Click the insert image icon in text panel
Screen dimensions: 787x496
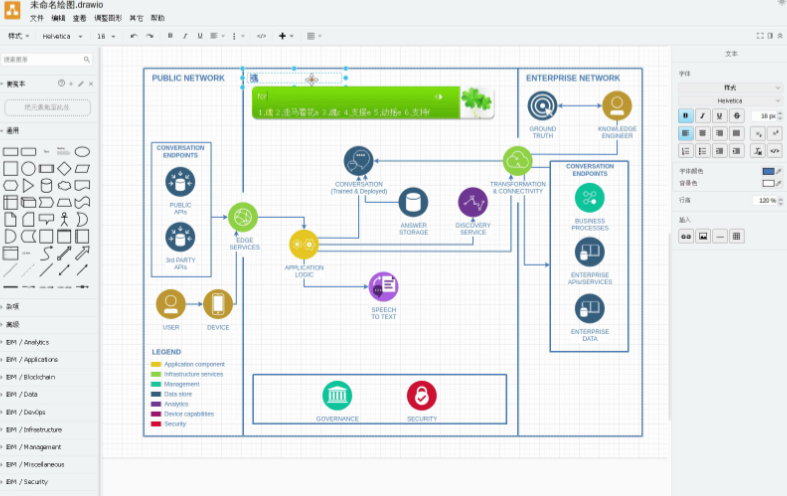pyautogui.click(x=703, y=236)
